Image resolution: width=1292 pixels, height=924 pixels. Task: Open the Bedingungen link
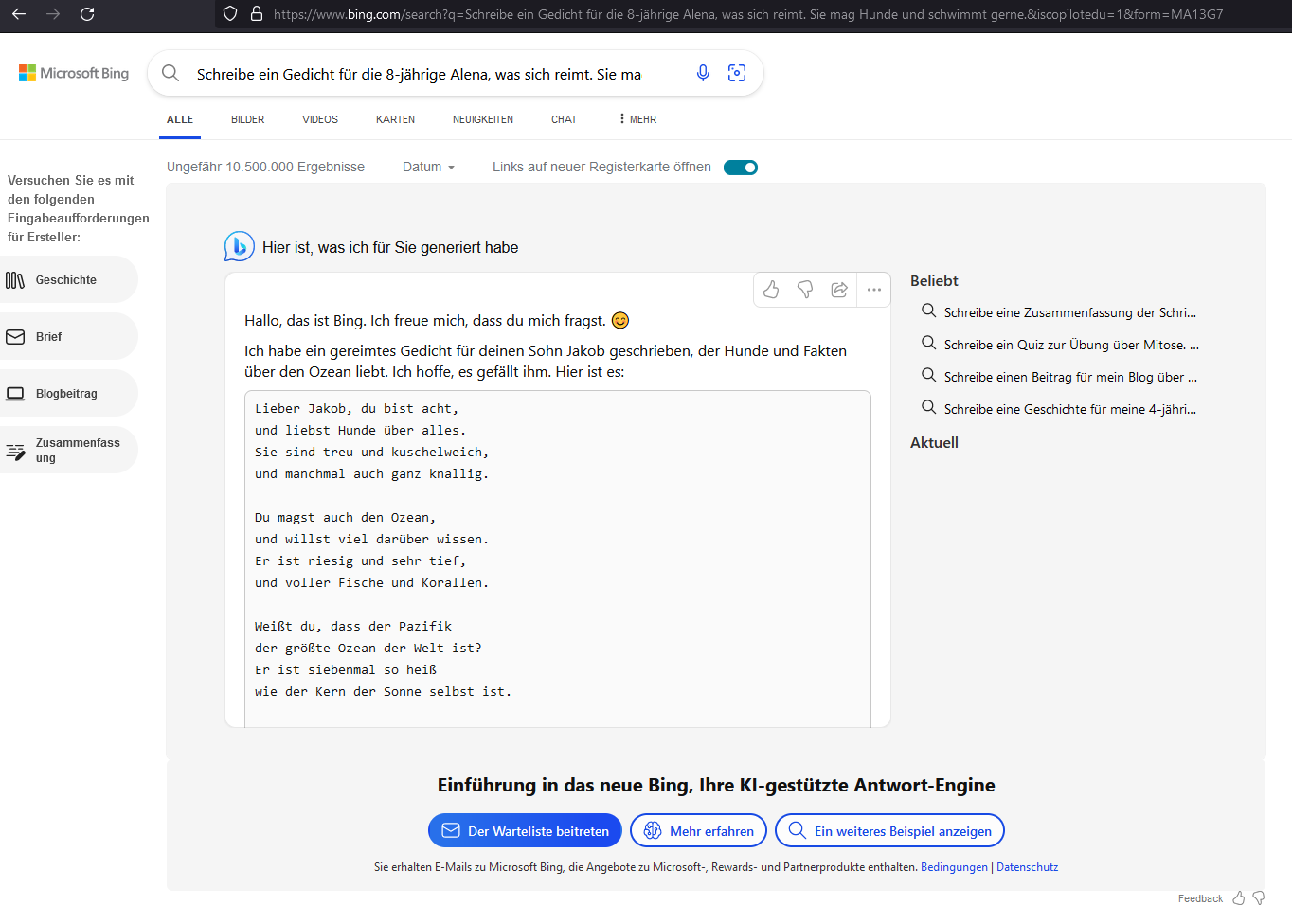pos(954,867)
